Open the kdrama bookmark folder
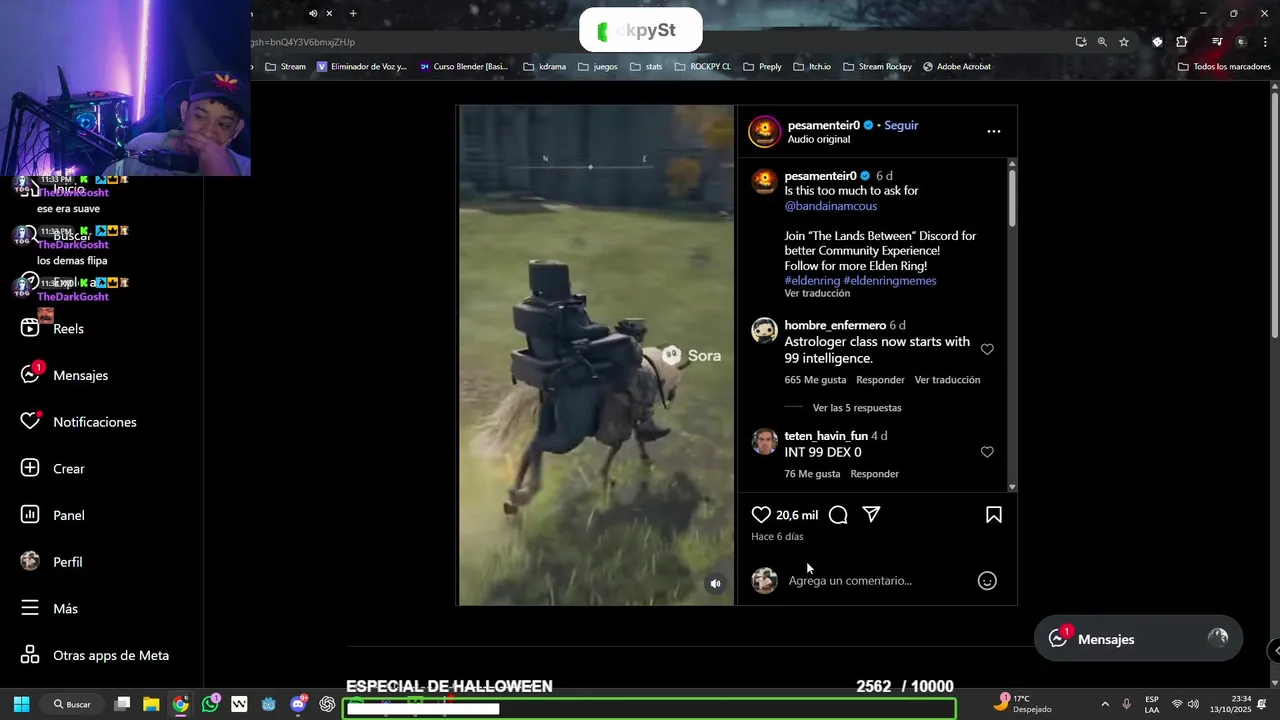1280x720 pixels. pos(544,67)
